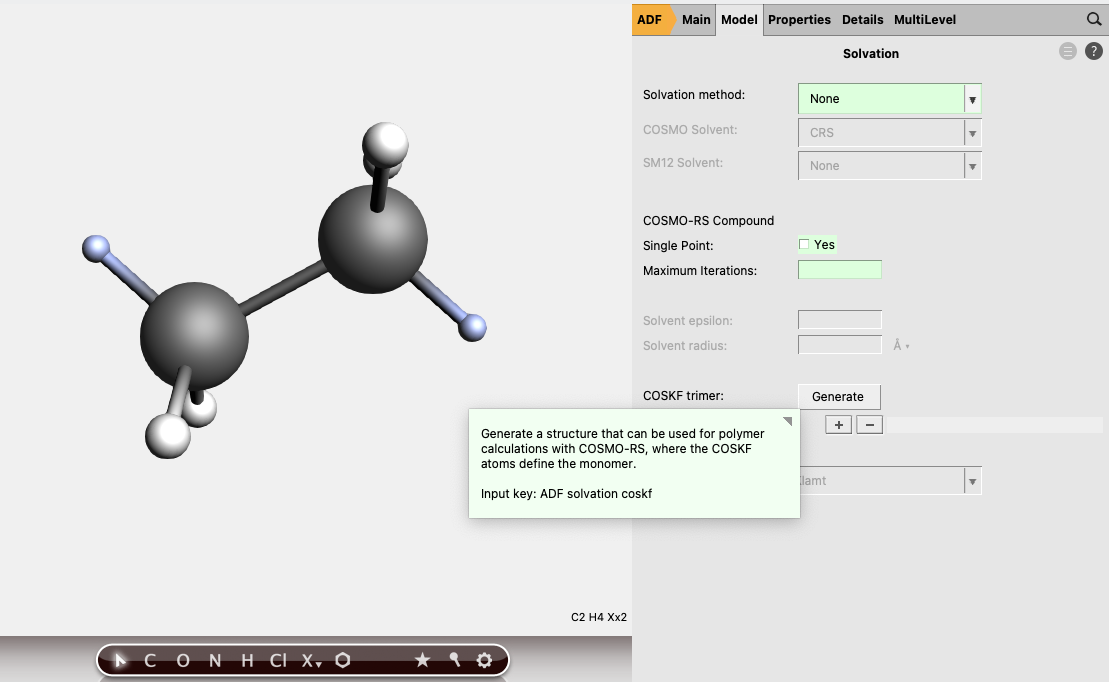Click the star icon in the toolbar
The image size is (1109, 682).
[x=422, y=660]
